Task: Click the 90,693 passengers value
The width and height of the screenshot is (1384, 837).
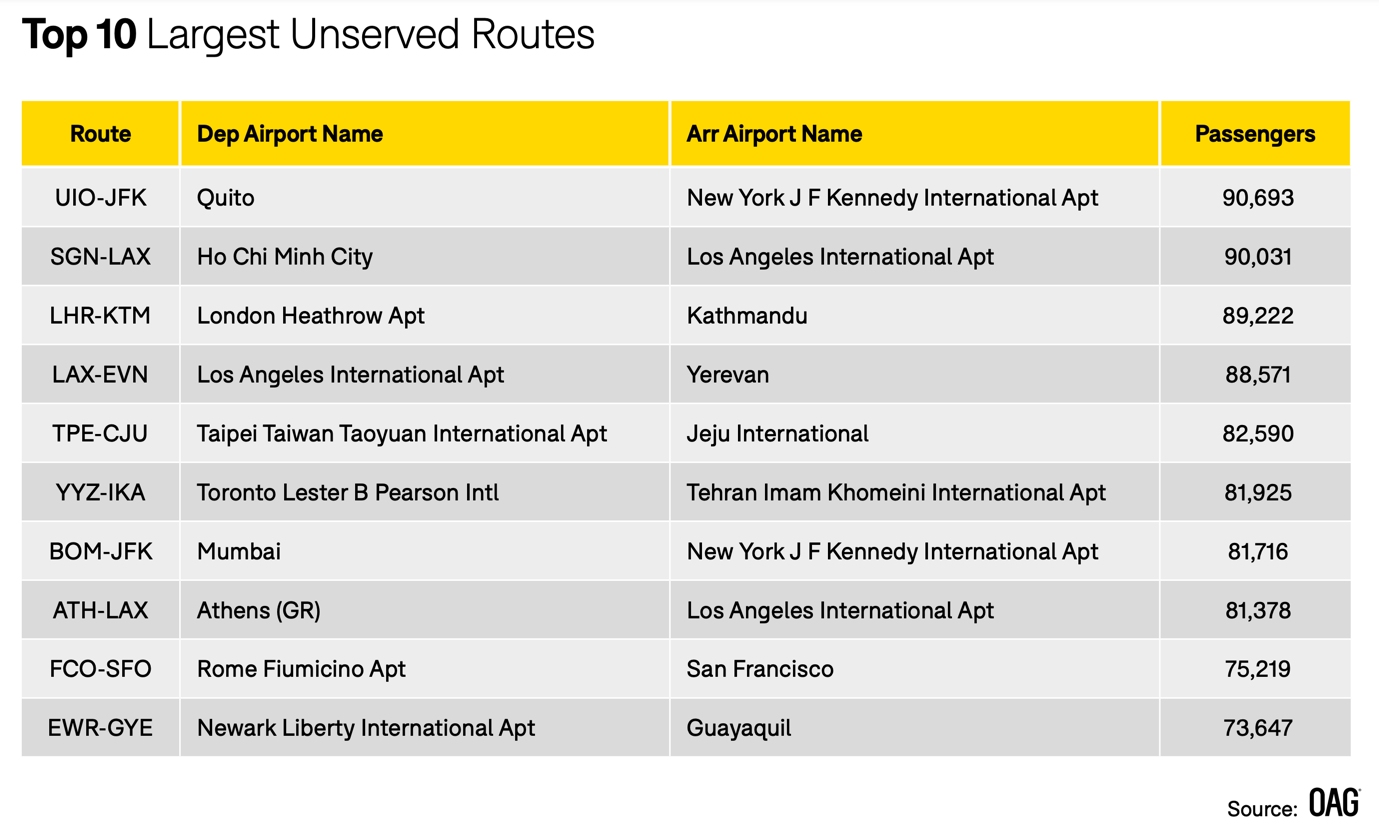Action: tap(1257, 198)
